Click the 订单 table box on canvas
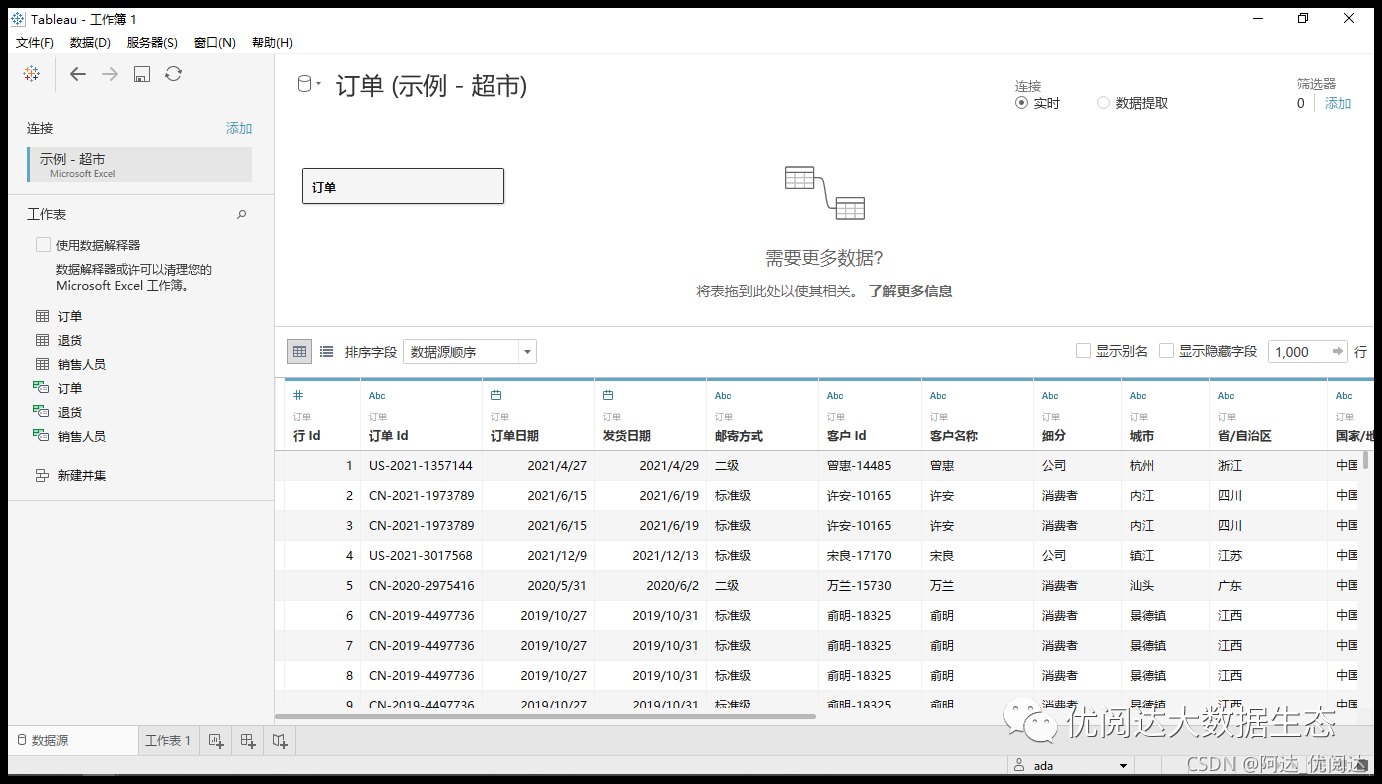Viewport: 1382px width, 784px height. 403,186
